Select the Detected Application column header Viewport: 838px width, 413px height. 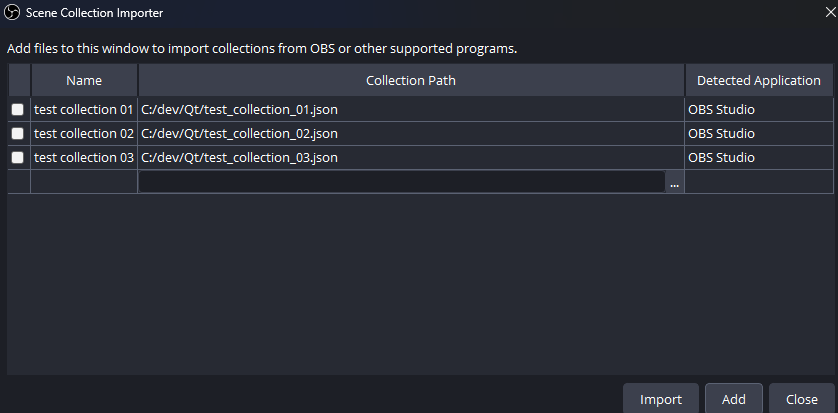[758, 81]
